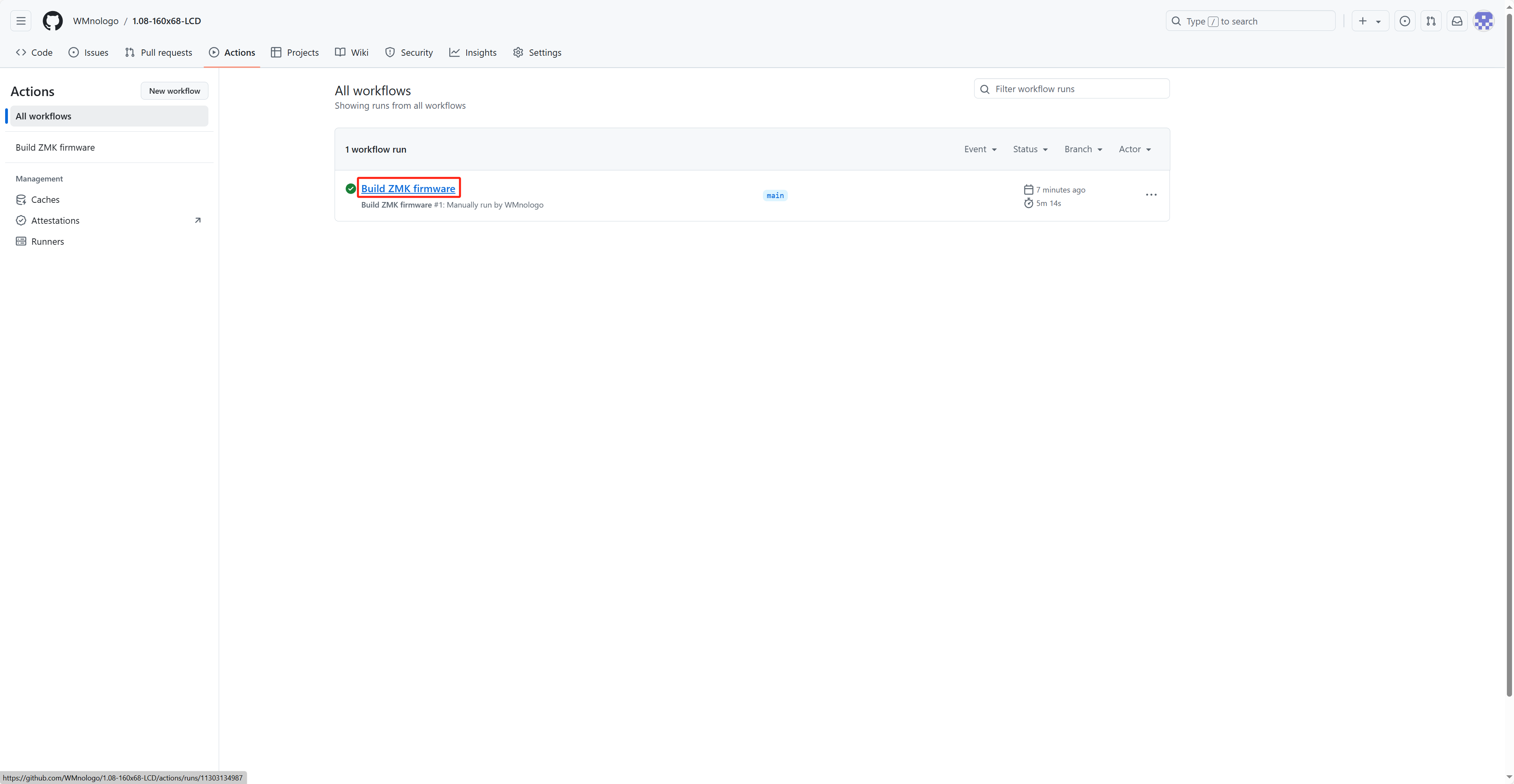1514x784 pixels.
Task: Click the main branch label
Action: [775, 196]
